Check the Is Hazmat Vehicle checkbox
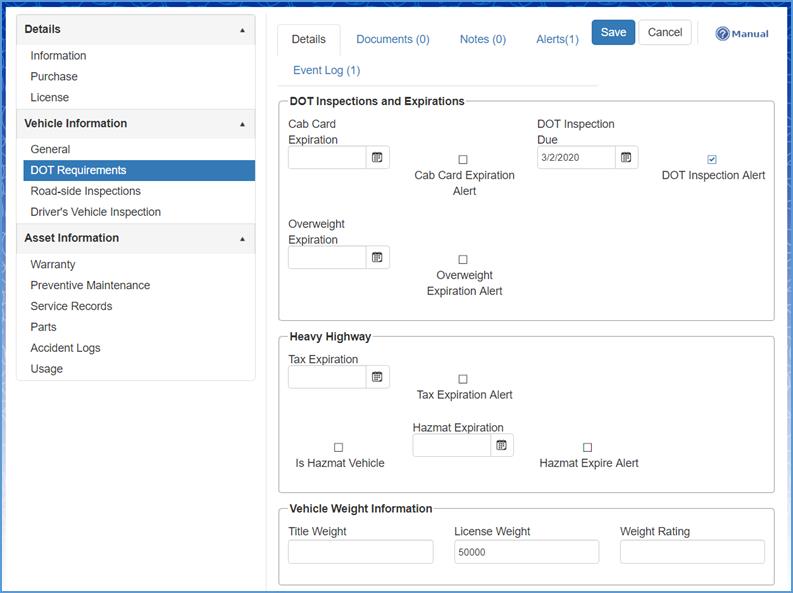Screen dimensions: 793x593 point(338,447)
